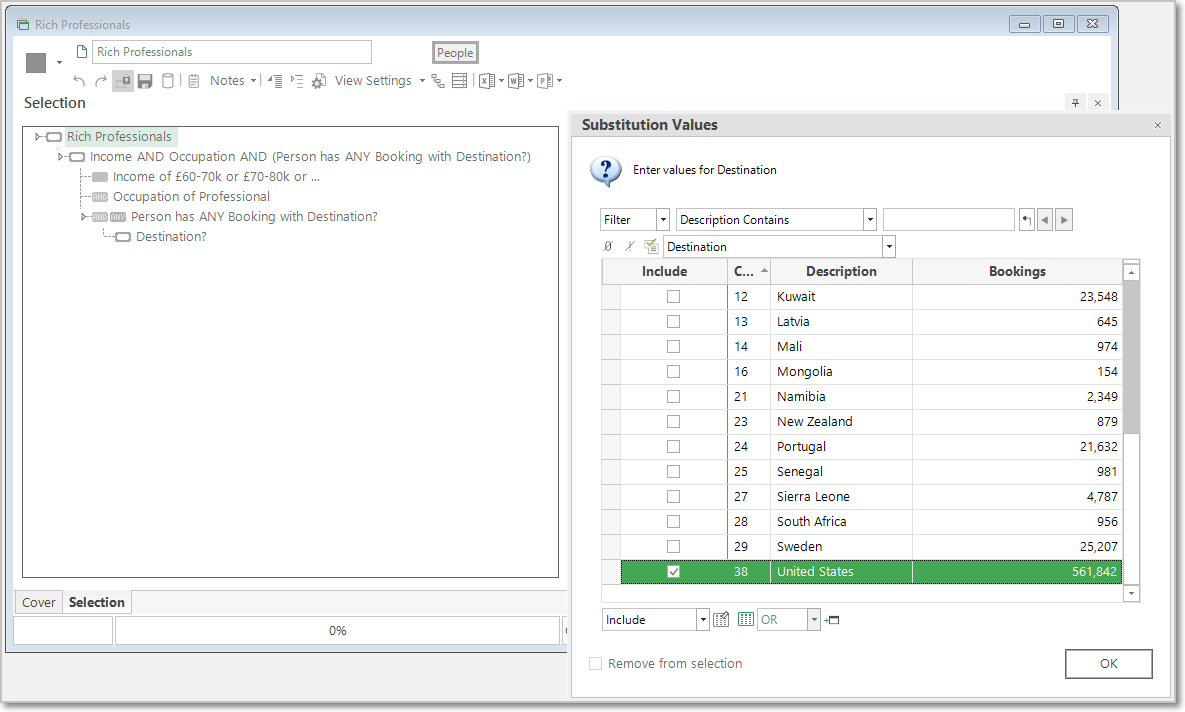Switch to the Selection tab

[97, 602]
